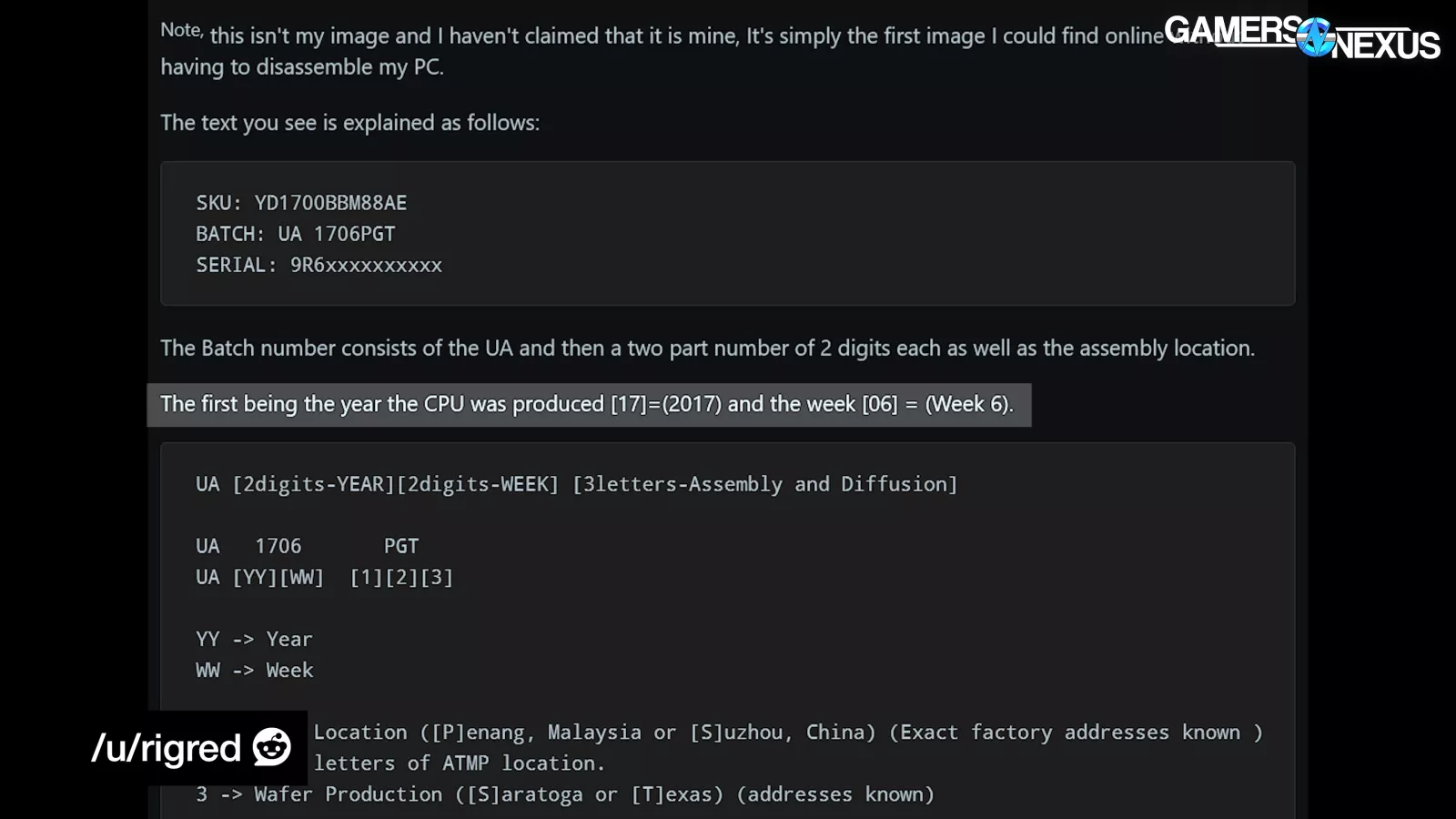Click 'having to disassemble my PC' text
This screenshot has width=1456, height=819.
pyautogui.click(x=302, y=67)
